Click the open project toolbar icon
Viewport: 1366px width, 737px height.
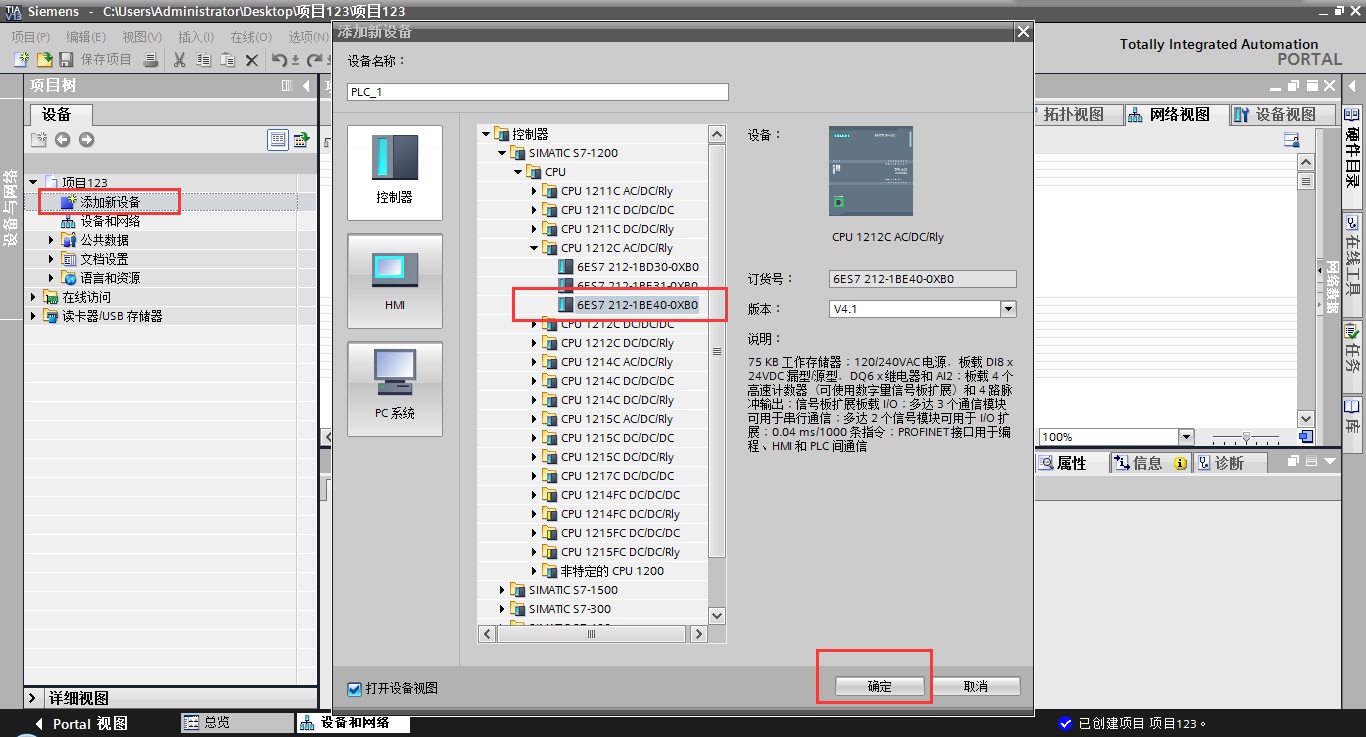click(x=44, y=60)
